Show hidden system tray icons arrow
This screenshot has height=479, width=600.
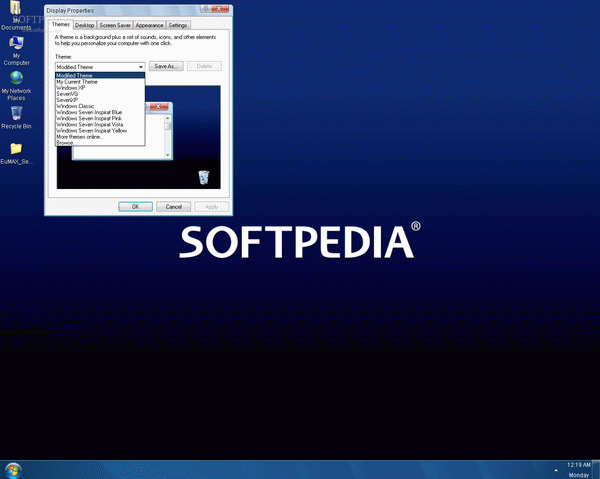(x=556, y=470)
